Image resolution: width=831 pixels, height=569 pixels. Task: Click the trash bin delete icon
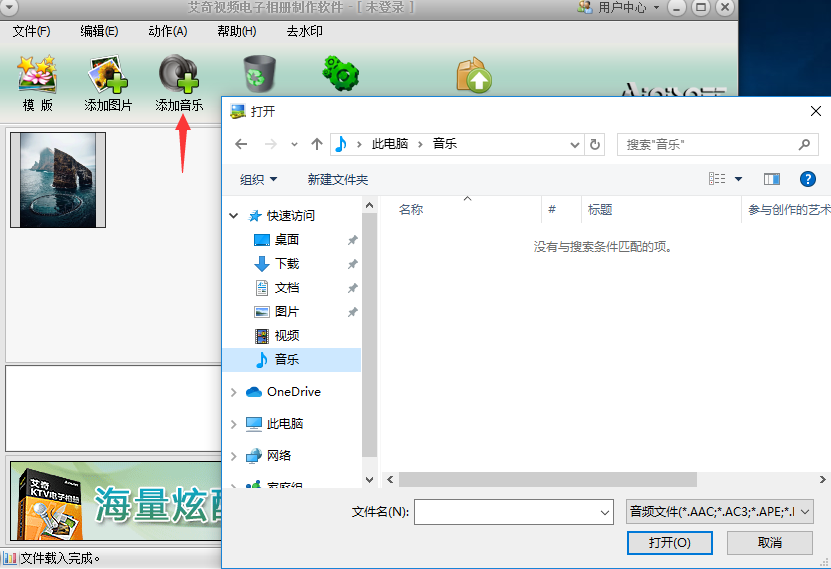[x=259, y=74]
